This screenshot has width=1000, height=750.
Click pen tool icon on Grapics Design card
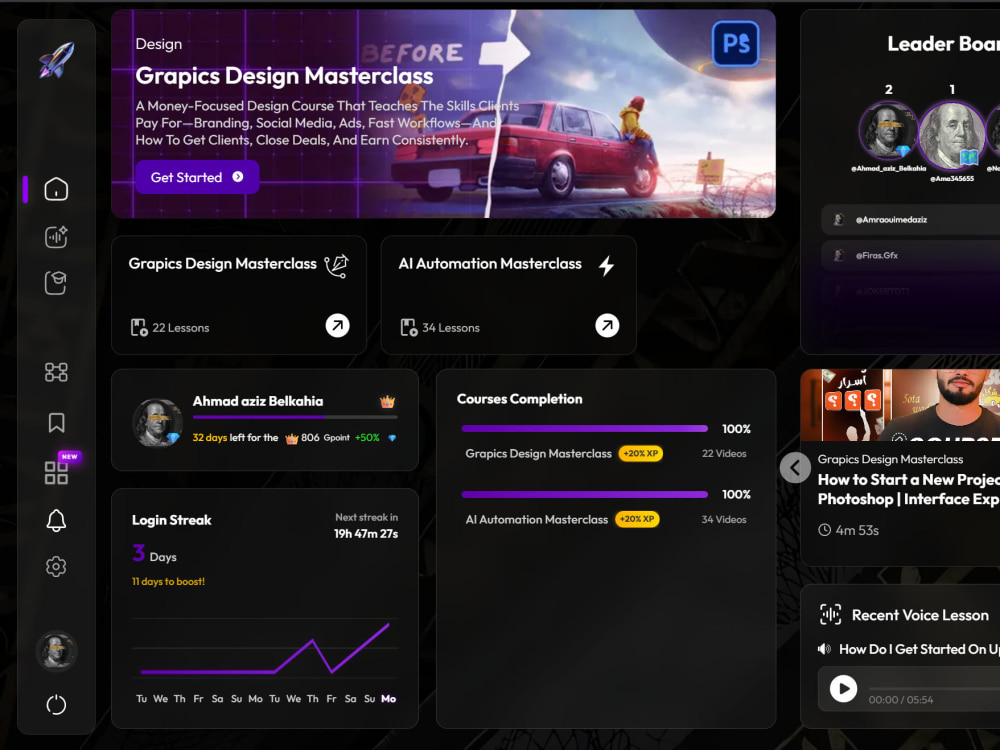coord(337,266)
